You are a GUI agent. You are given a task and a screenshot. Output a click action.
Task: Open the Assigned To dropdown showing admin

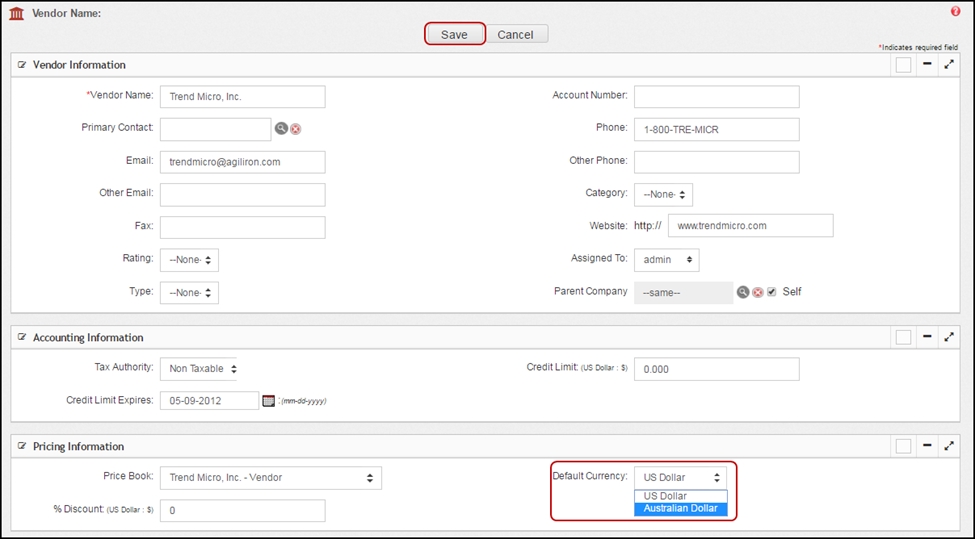point(667,260)
